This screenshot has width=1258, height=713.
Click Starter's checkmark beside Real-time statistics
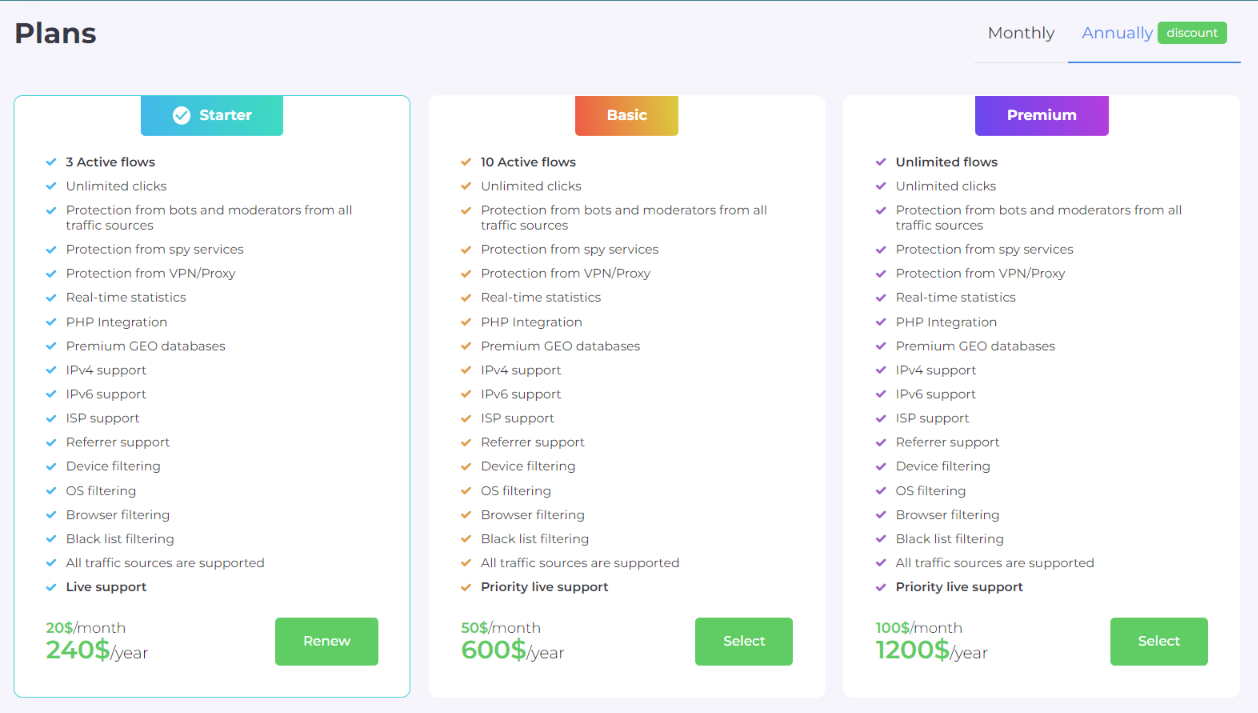pos(51,297)
